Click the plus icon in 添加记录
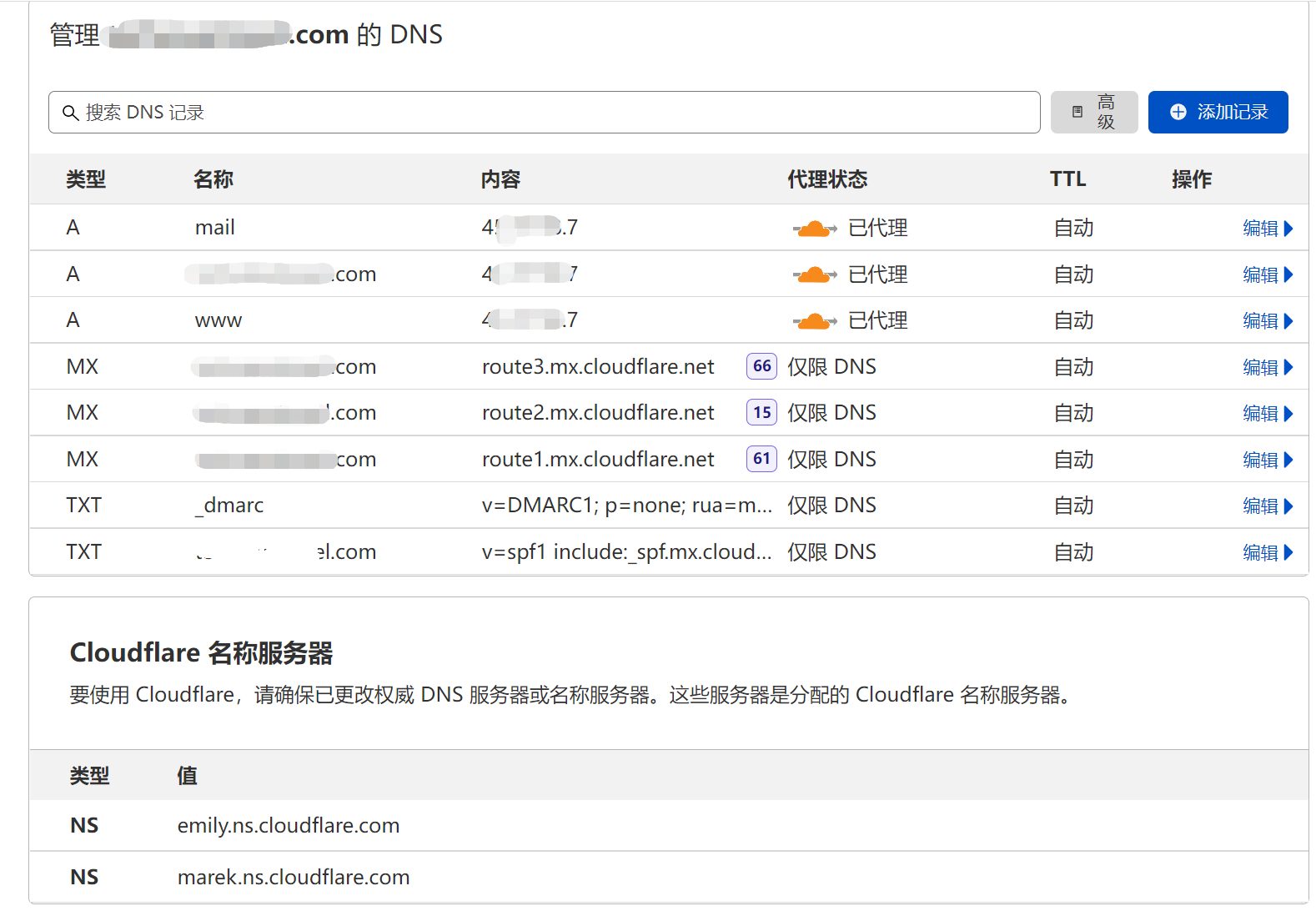1316x911 pixels. click(1178, 112)
